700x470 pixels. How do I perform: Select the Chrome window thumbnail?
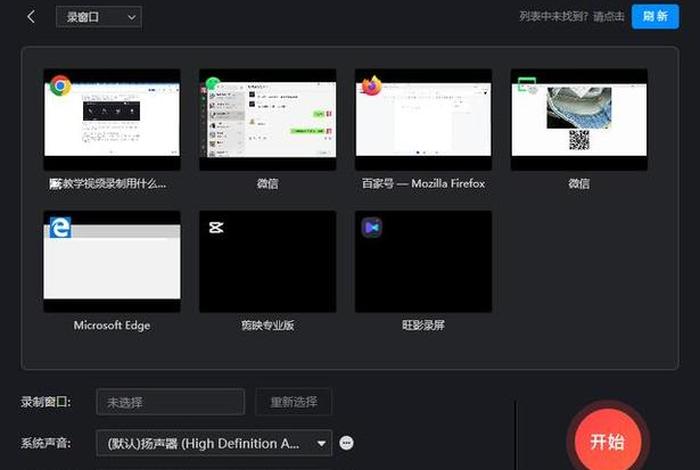click(112, 119)
